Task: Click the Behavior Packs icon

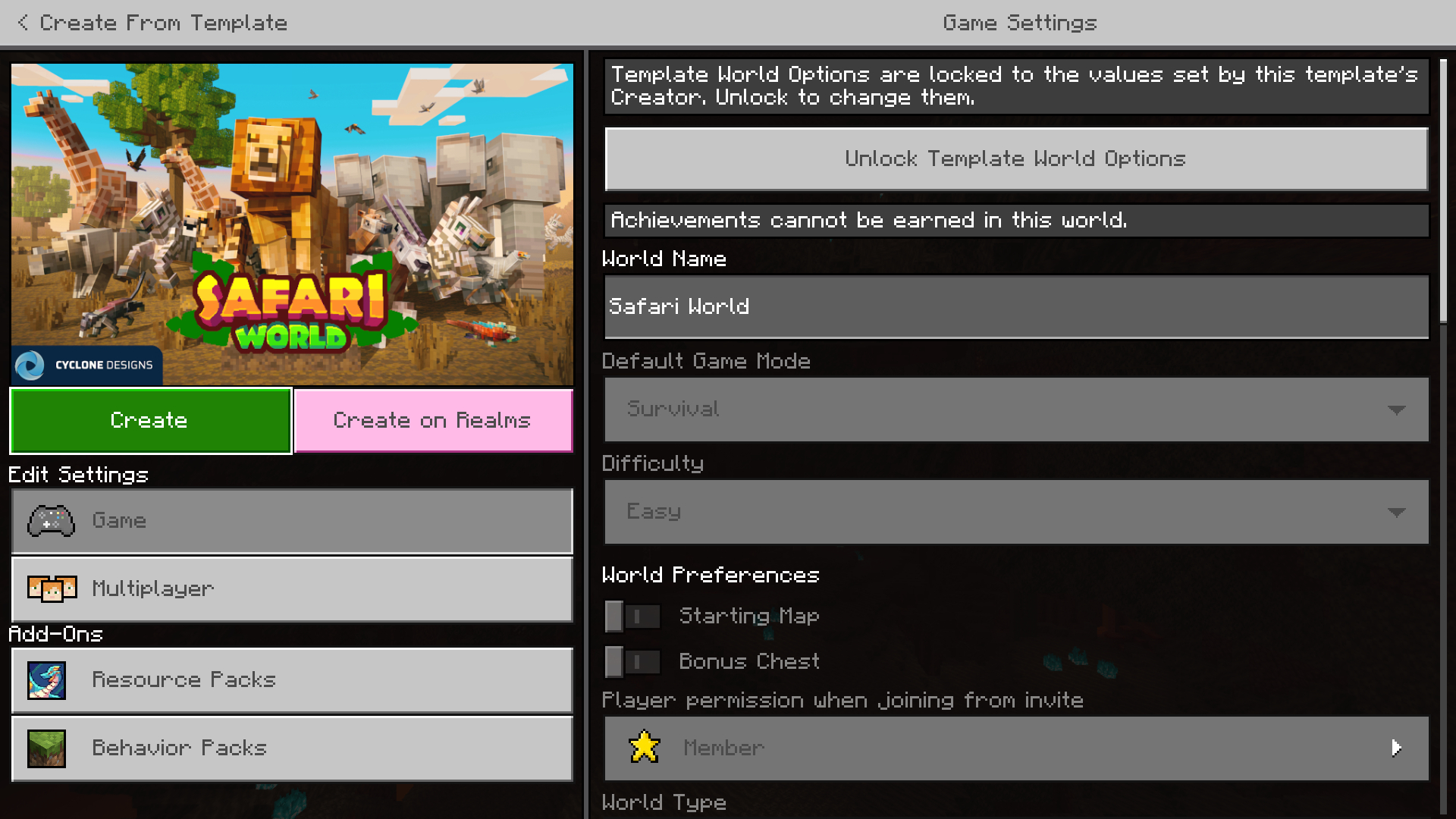Action: point(46,748)
